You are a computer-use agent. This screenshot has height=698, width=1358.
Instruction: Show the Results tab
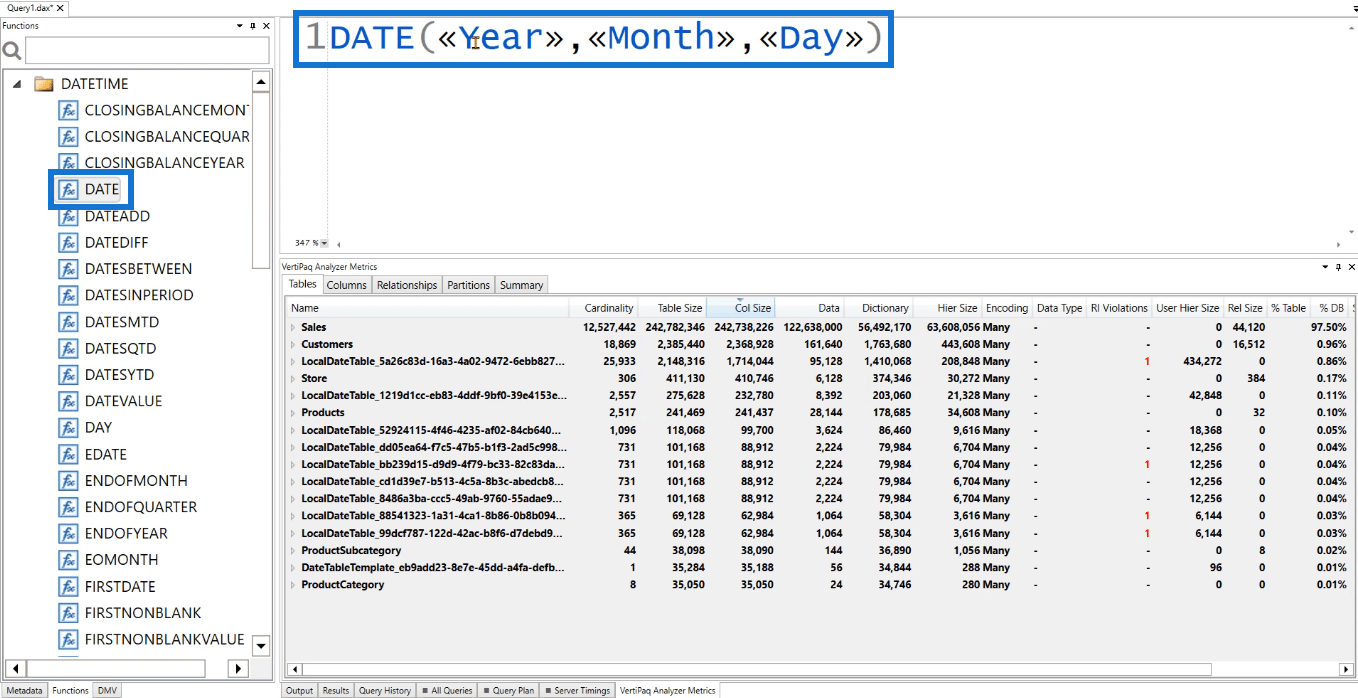(336, 690)
